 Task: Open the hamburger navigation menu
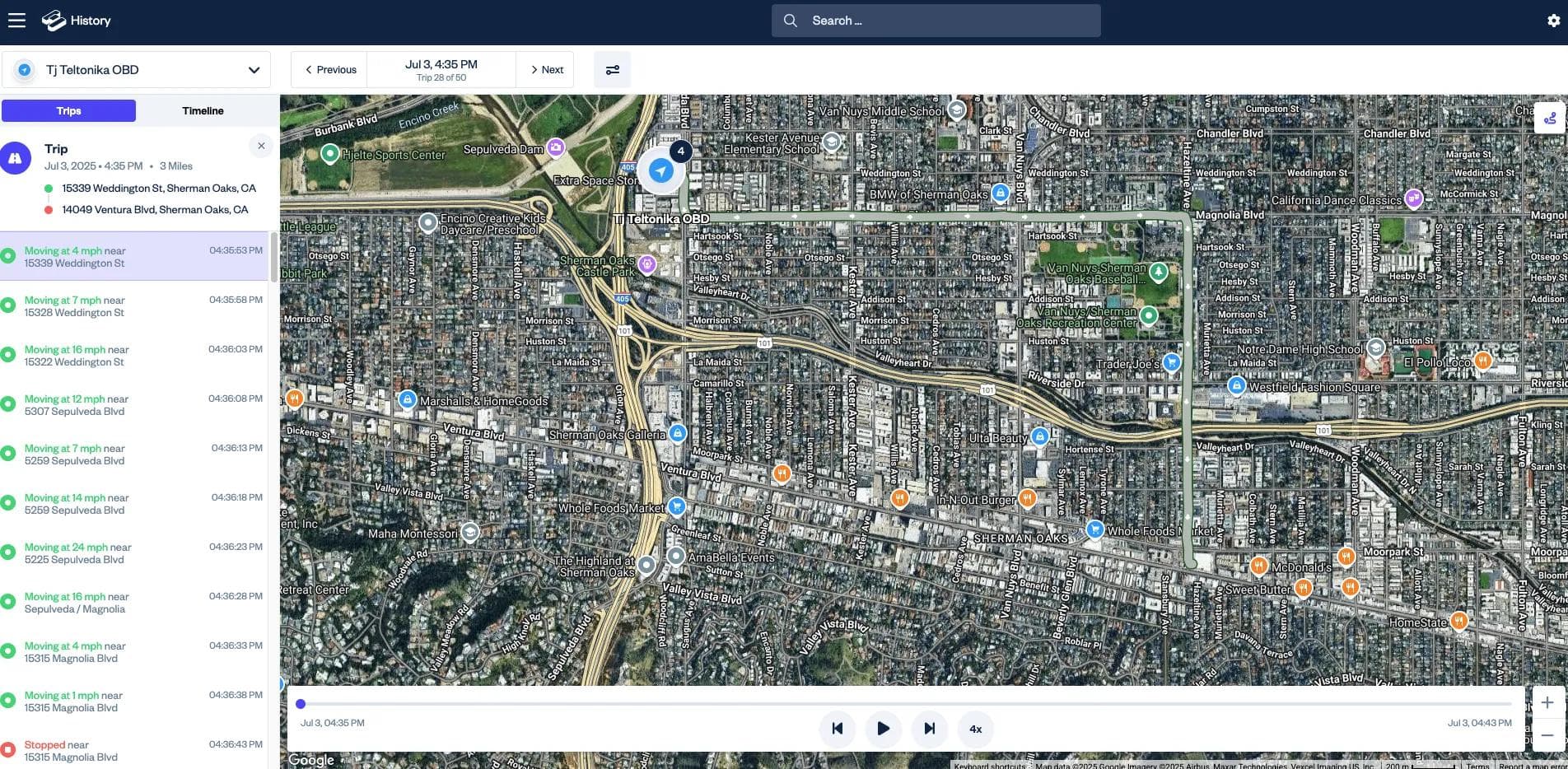pyautogui.click(x=16, y=21)
